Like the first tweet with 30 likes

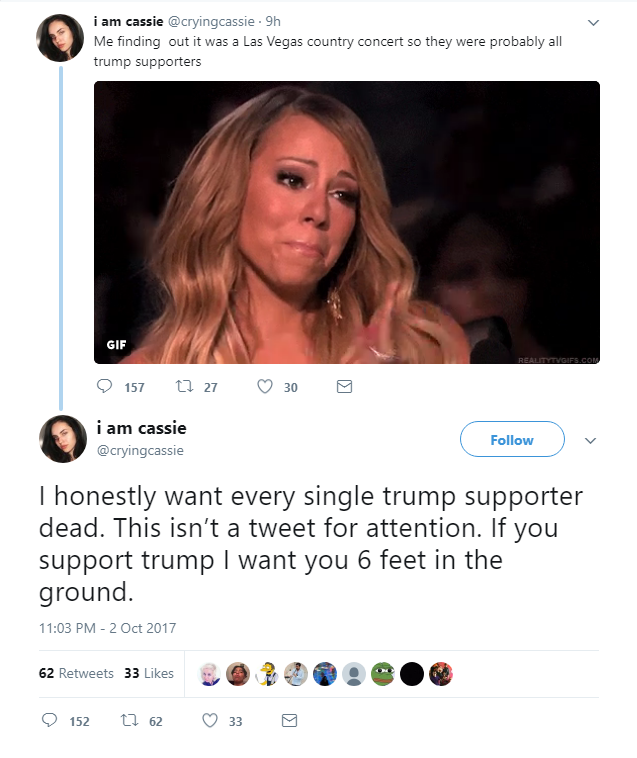click(x=264, y=386)
